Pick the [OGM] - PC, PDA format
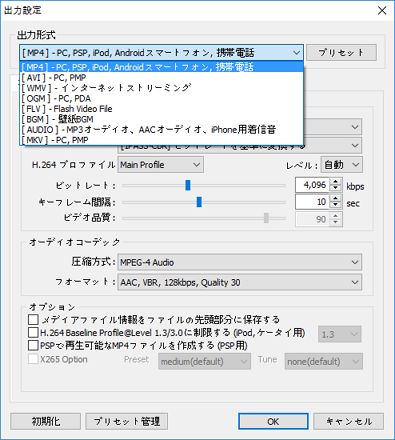 [x=162, y=98]
